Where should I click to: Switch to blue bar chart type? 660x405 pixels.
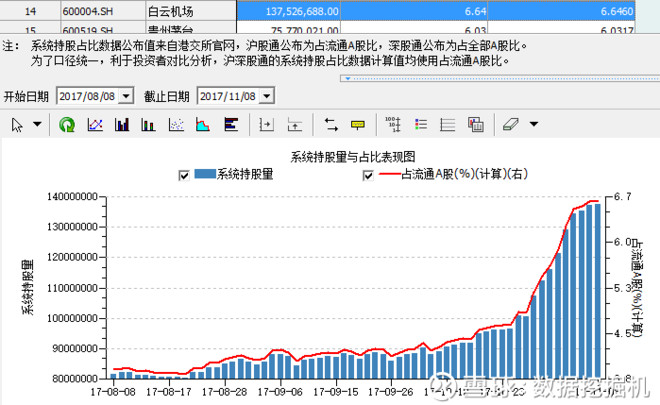click(122, 125)
